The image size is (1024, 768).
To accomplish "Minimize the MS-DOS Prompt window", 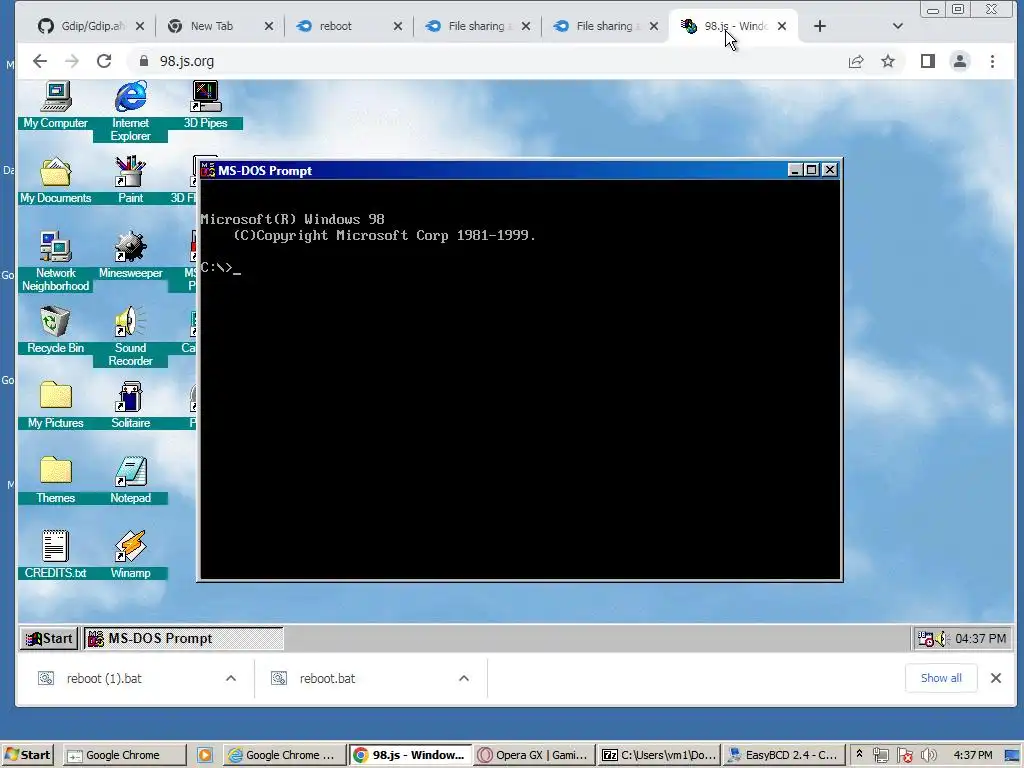I will [x=795, y=170].
